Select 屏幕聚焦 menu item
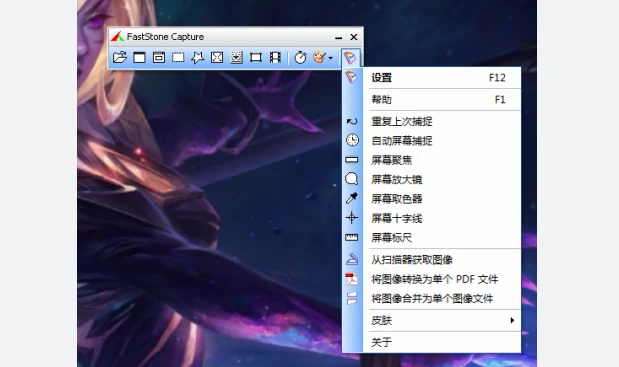The width and height of the screenshot is (619, 367). [x=431, y=160]
